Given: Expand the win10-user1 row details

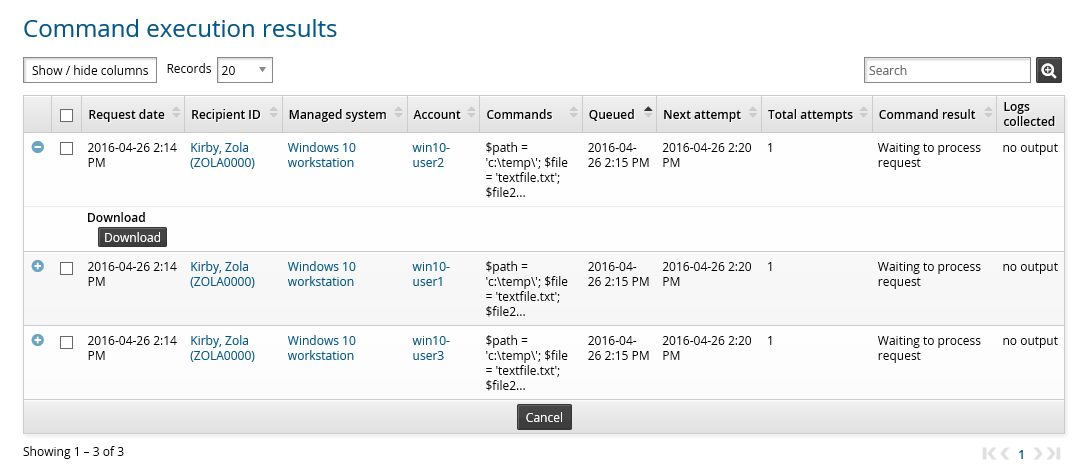Looking at the screenshot, I should coord(38,266).
